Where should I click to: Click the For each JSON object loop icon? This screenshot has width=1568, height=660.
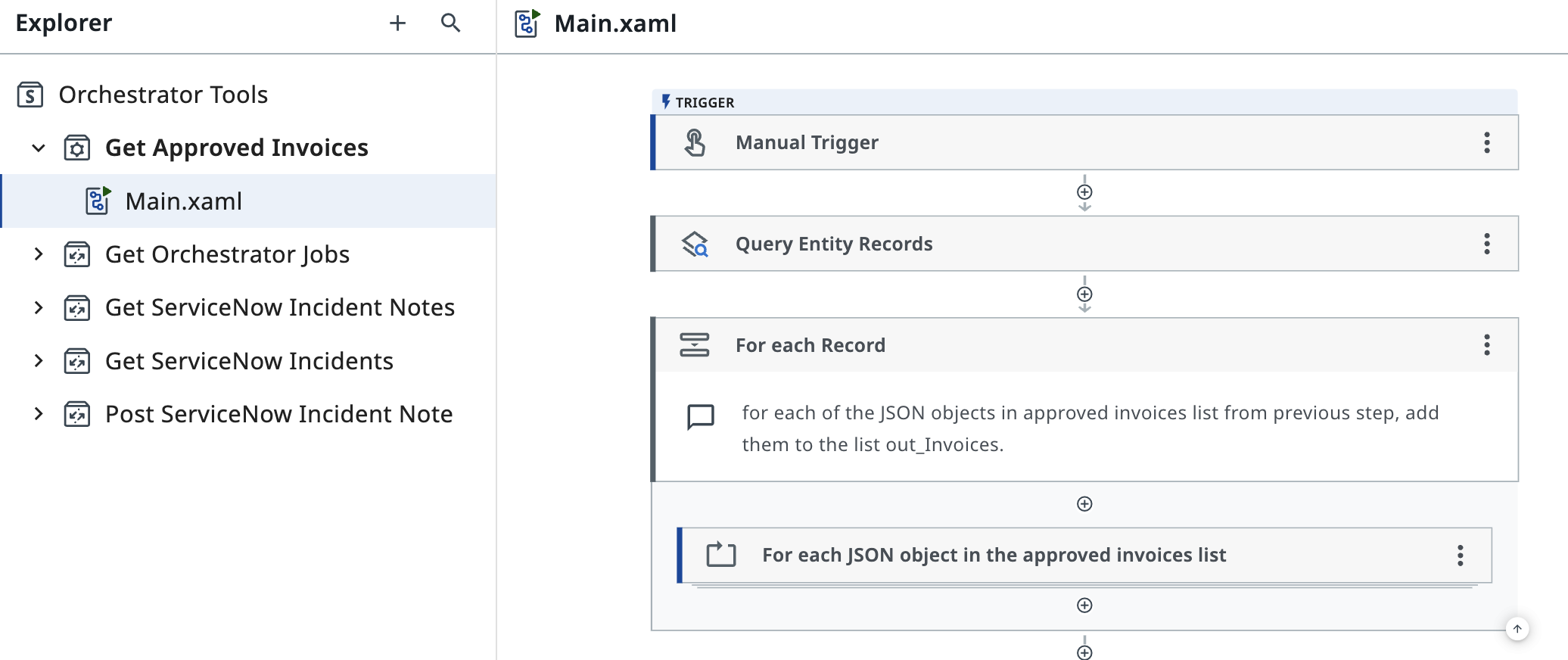721,555
